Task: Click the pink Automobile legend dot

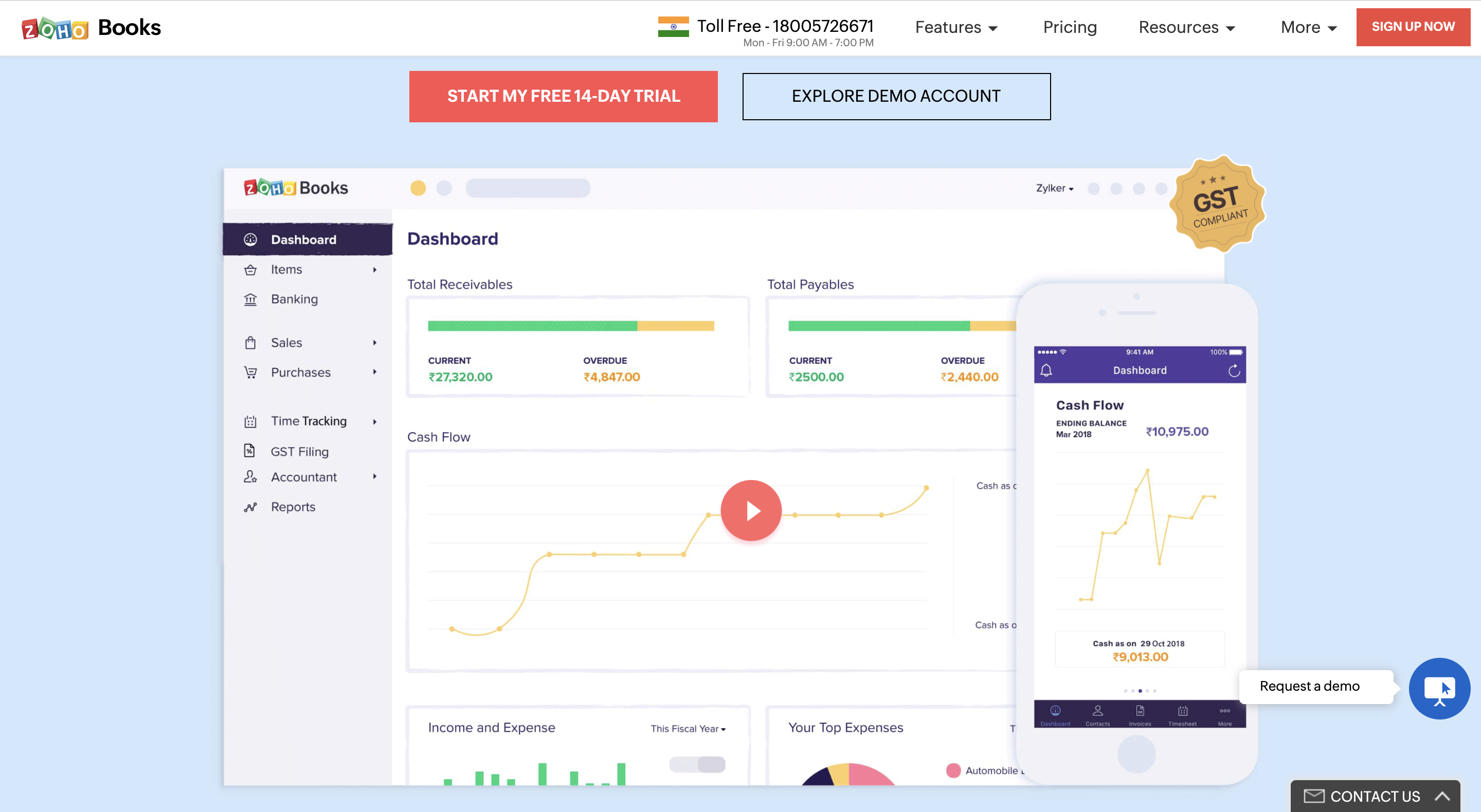Action: (953, 770)
